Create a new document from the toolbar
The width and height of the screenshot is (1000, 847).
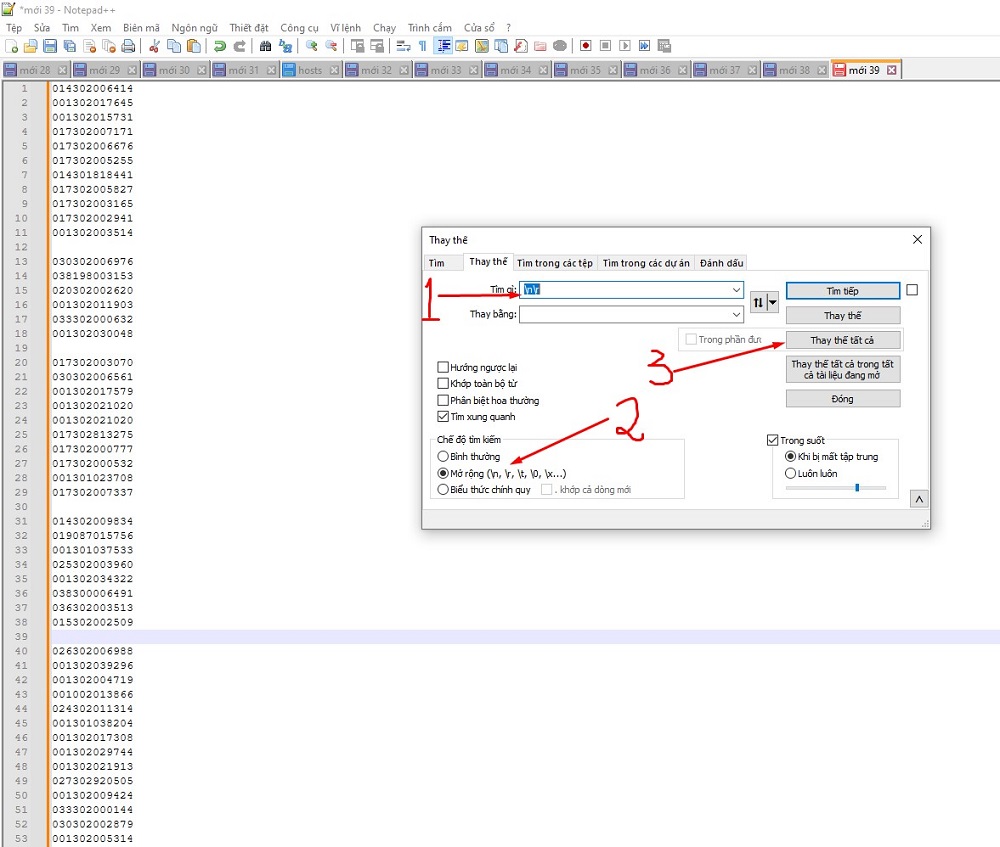[x=11, y=46]
